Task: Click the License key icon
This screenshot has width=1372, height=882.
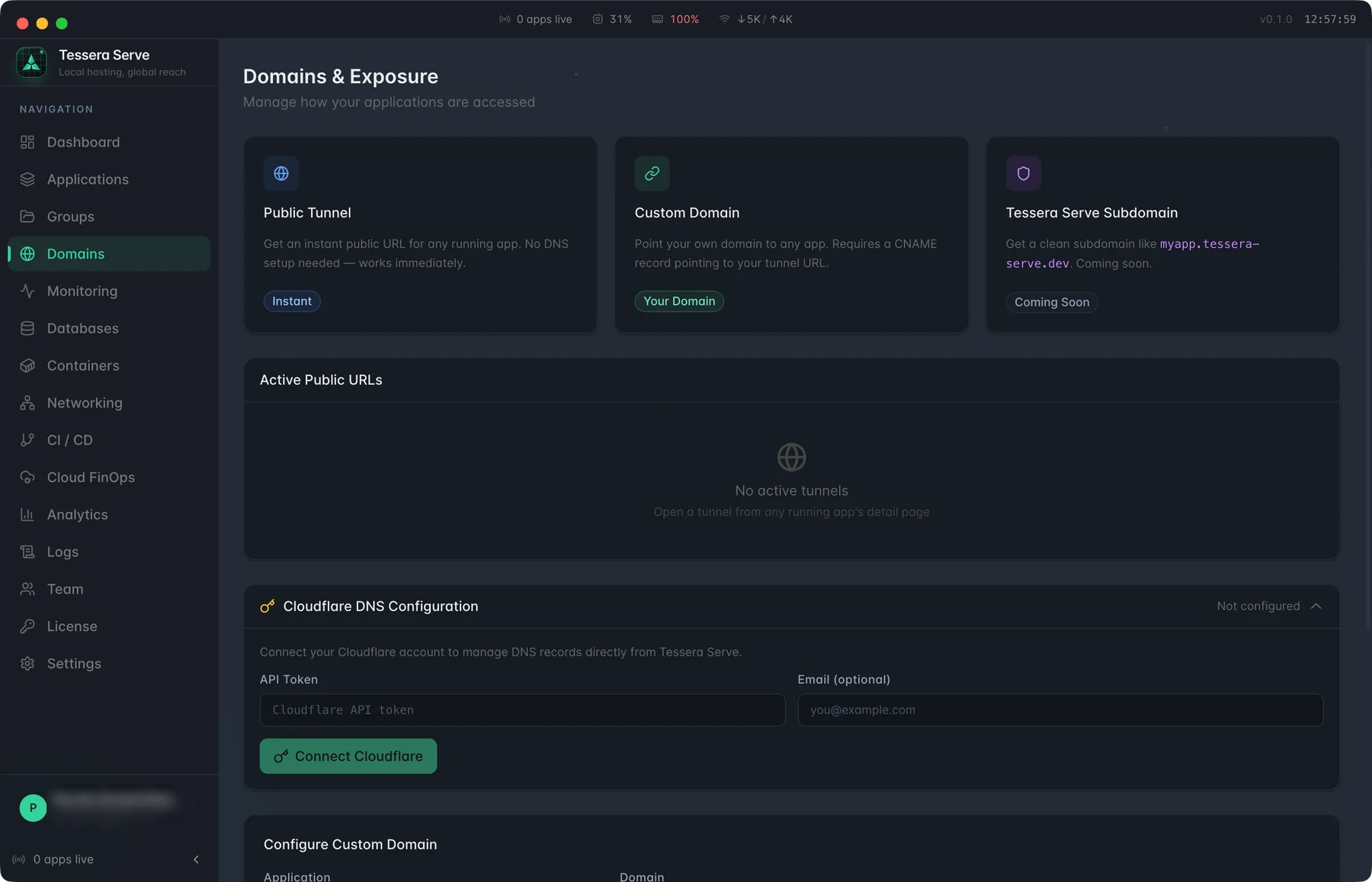Action: click(x=27, y=627)
